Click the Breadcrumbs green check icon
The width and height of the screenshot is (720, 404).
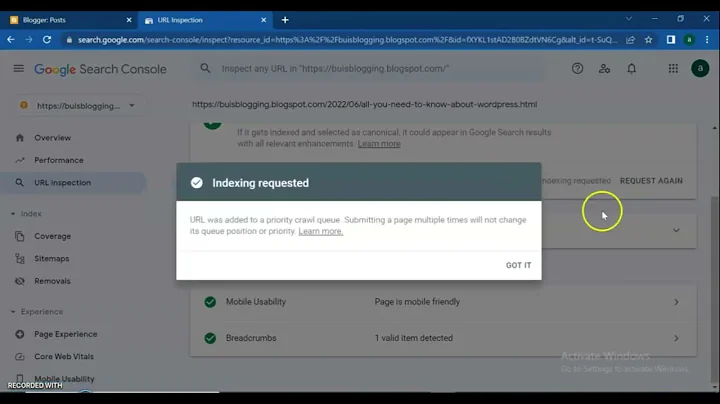coord(210,338)
